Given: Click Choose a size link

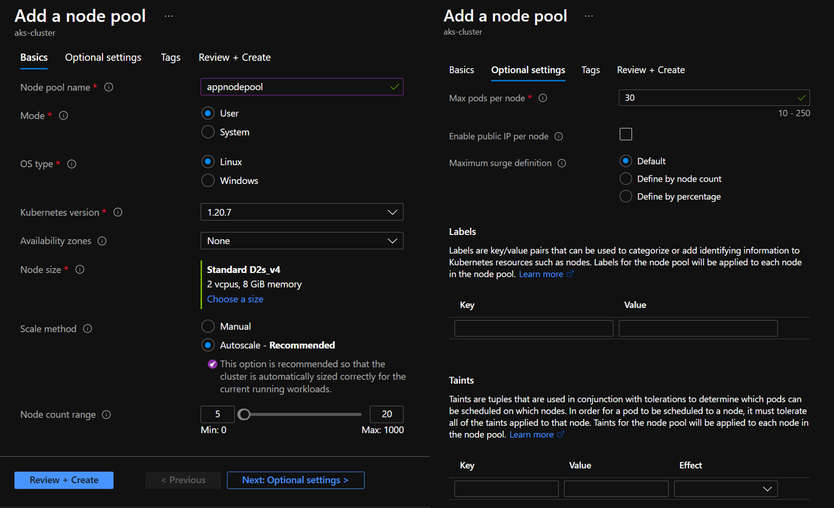Looking at the screenshot, I should [235, 299].
